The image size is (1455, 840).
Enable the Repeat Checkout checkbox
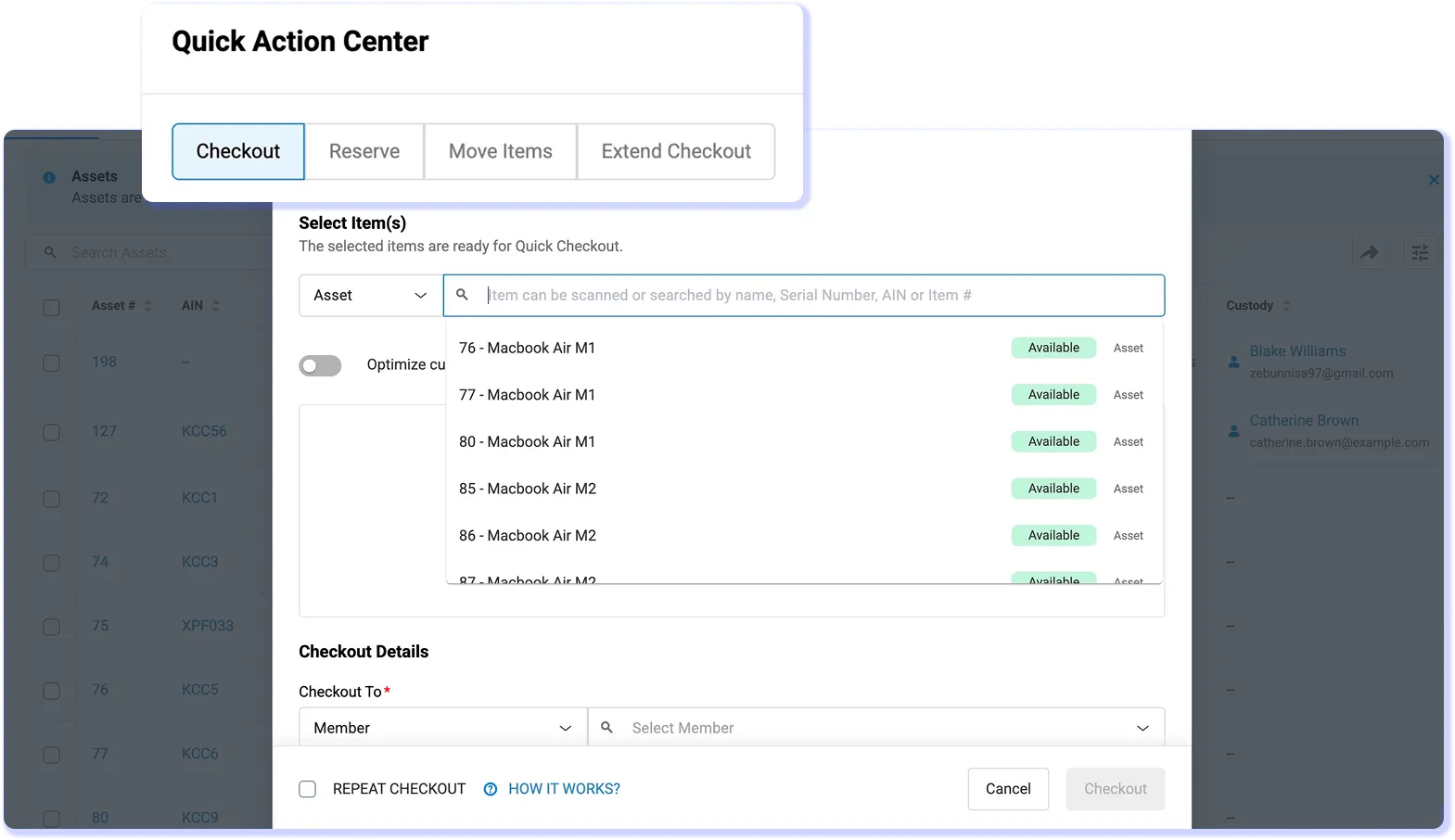pos(308,789)
